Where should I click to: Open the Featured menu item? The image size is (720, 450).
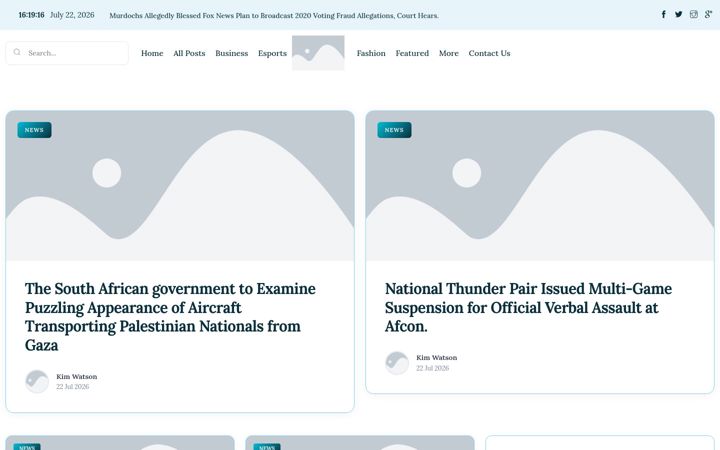412,53
